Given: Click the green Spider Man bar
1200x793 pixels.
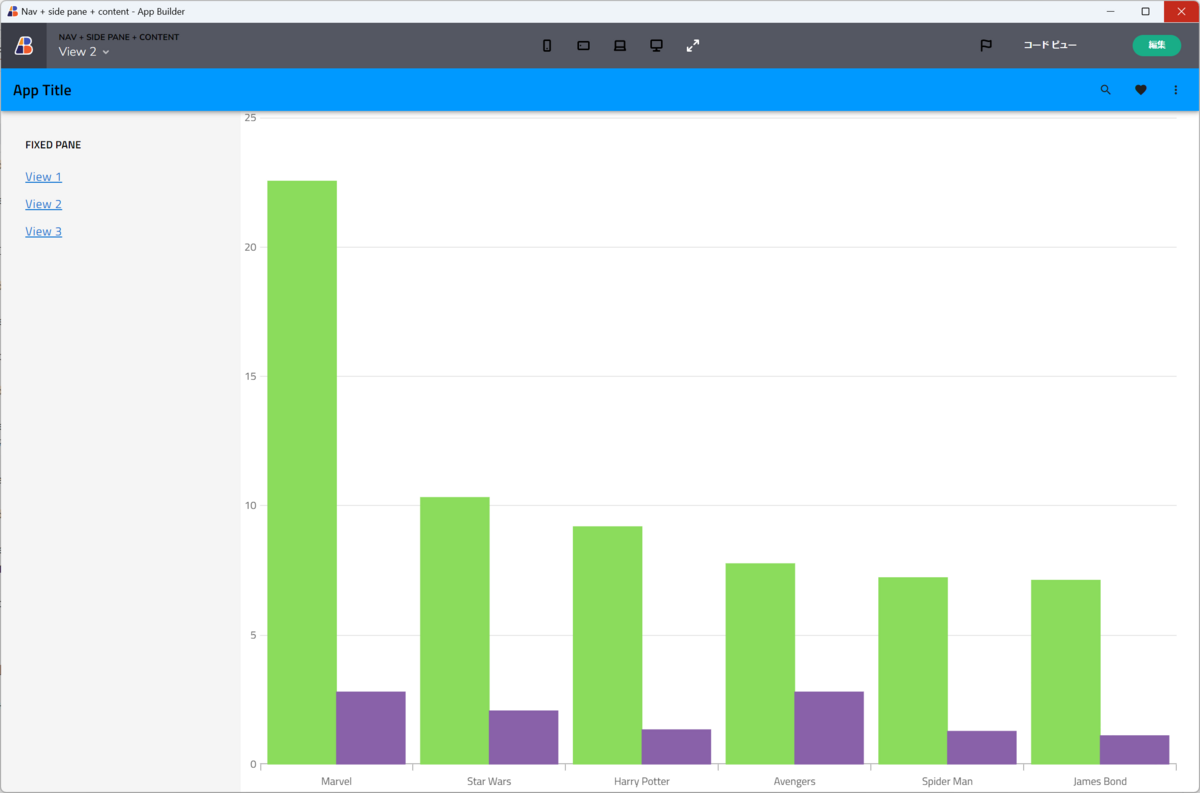Looking at the screenshot, I should coord(913,670).
